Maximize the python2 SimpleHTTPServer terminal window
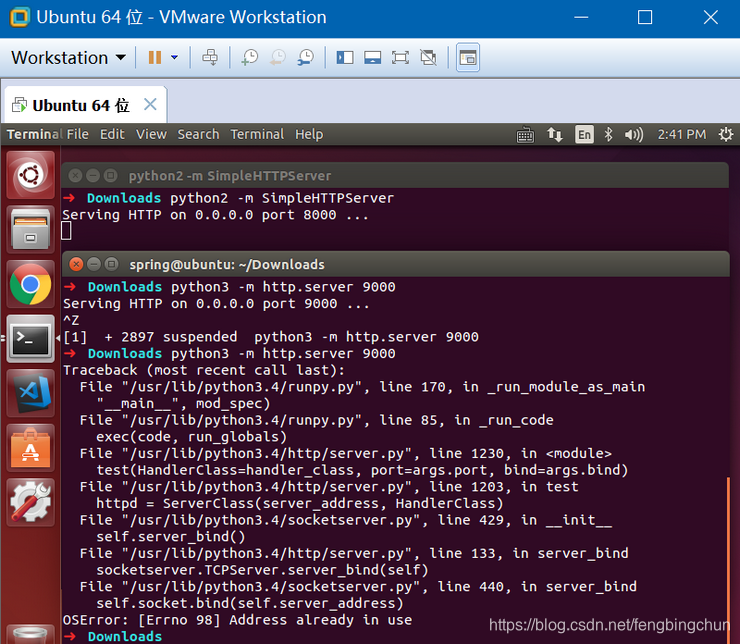The image size is (740, 644). pyautogui.click(x=110, y=176)
